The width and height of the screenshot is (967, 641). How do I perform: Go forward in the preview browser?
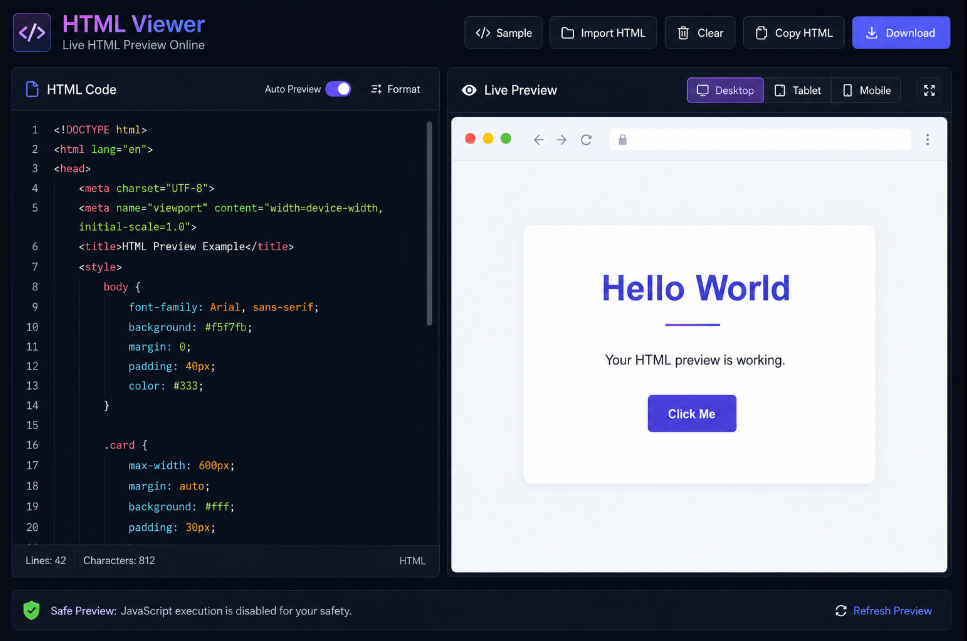point(561,139)
